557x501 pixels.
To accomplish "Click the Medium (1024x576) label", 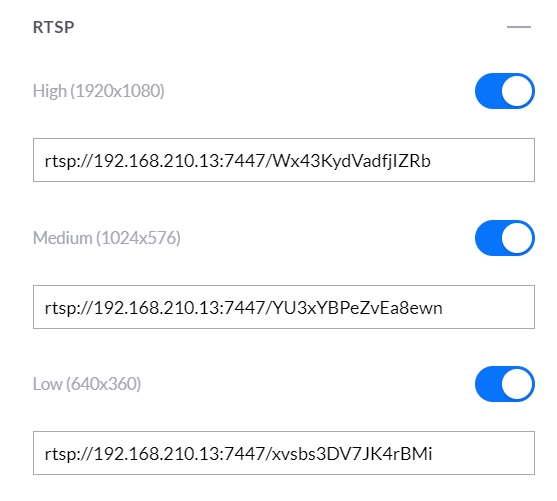I will pyautogui.click(x=107, y=238).
